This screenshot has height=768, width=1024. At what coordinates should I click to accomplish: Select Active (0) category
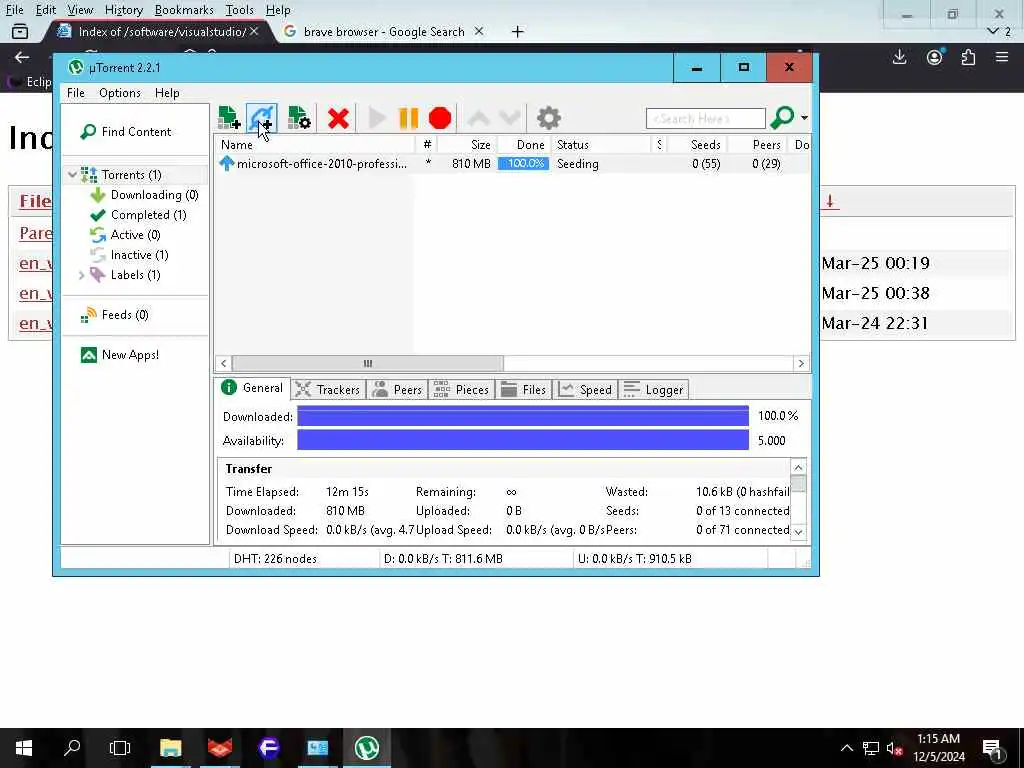click(125, 234)
